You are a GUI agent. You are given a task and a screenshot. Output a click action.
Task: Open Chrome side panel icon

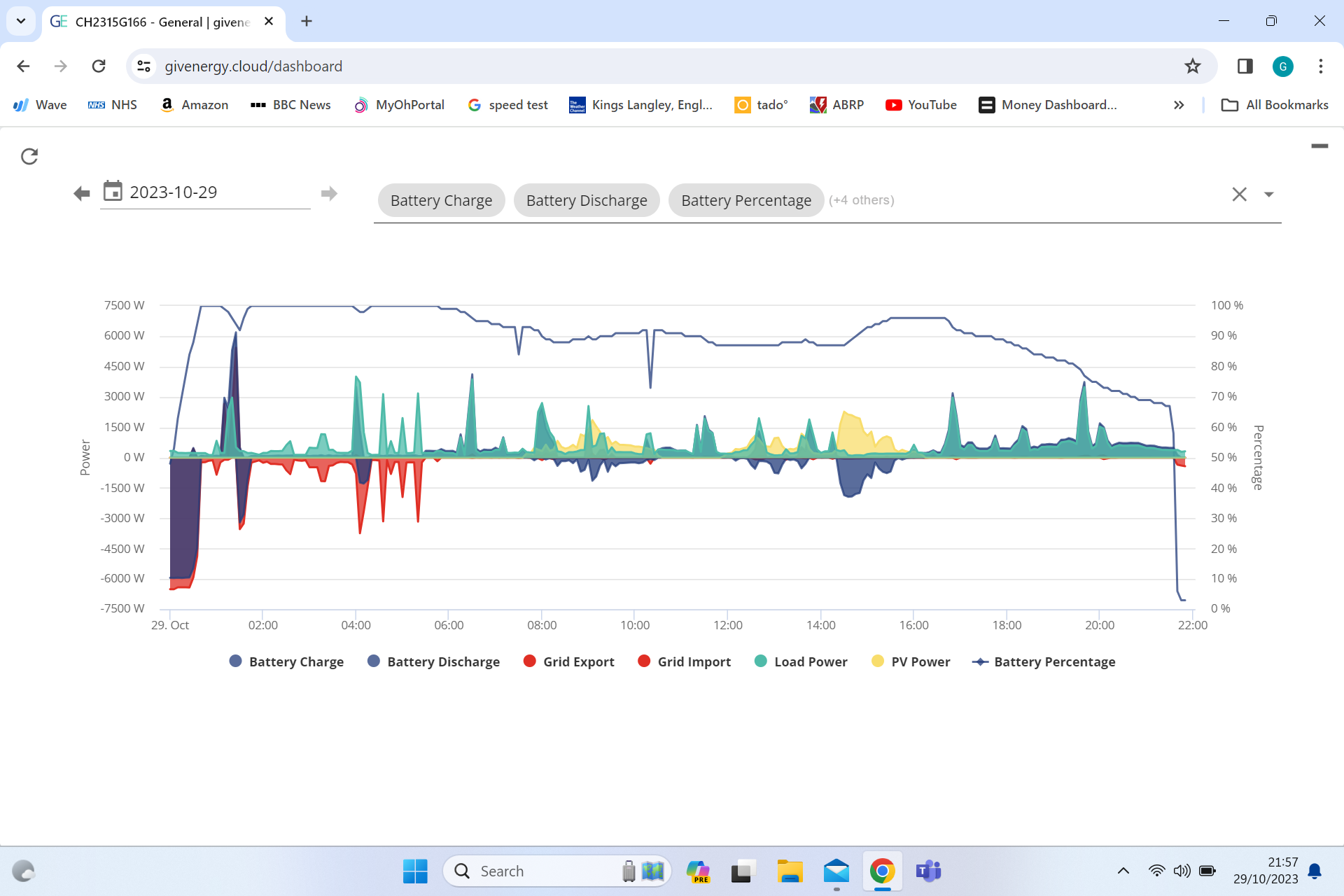1245,66
